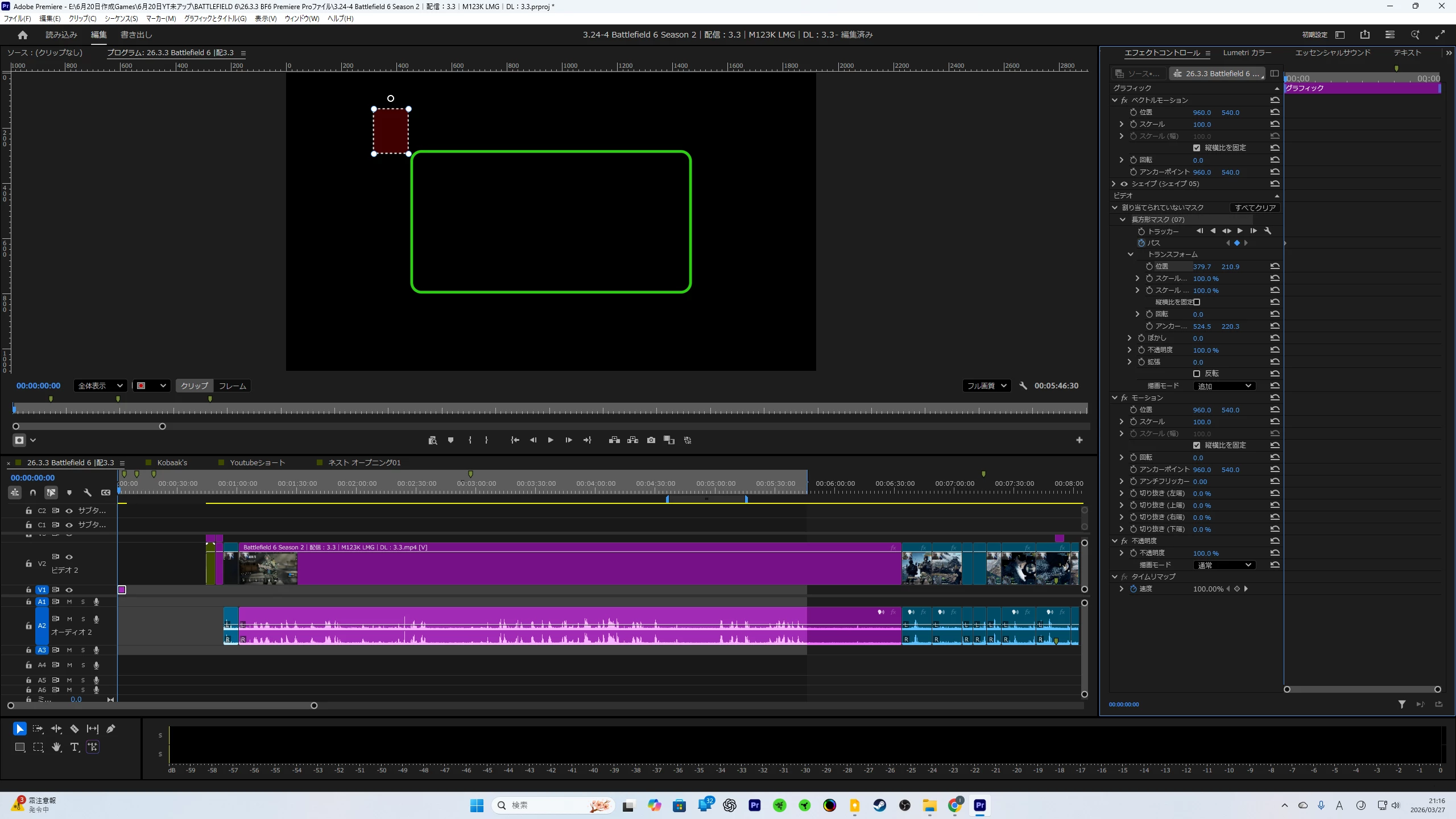Select the Pen tool
Screen dimensions: 1456x819
pyautogui.click(x=111, y=729)
